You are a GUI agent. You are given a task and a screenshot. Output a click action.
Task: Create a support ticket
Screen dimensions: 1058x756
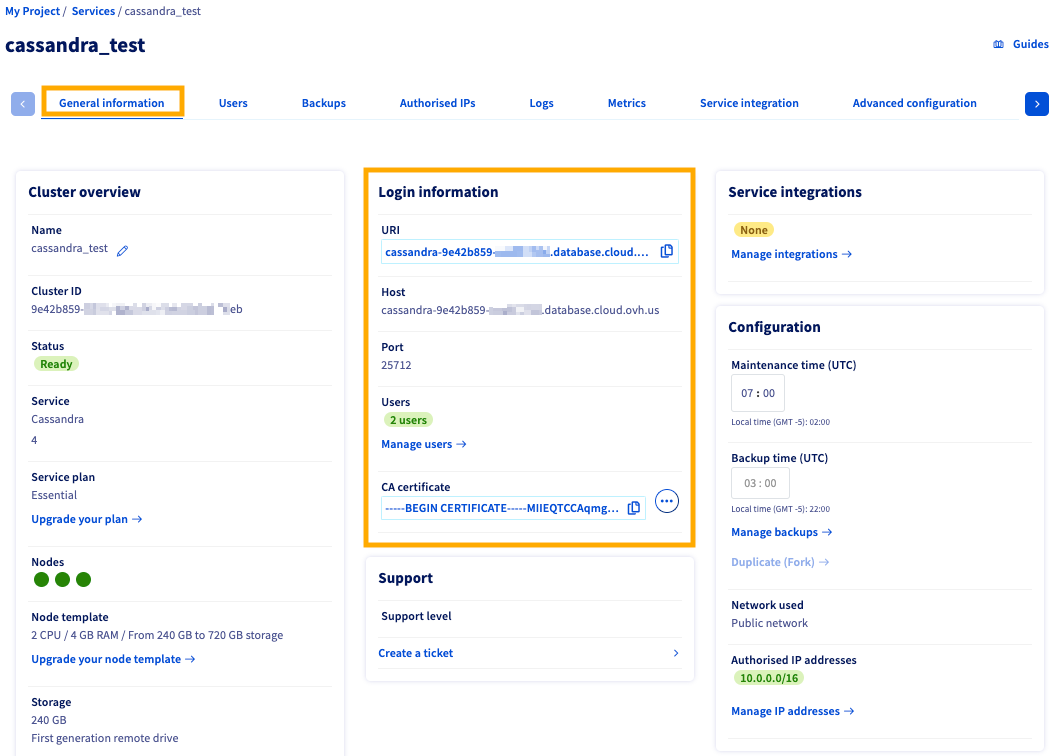coord(415,652)
